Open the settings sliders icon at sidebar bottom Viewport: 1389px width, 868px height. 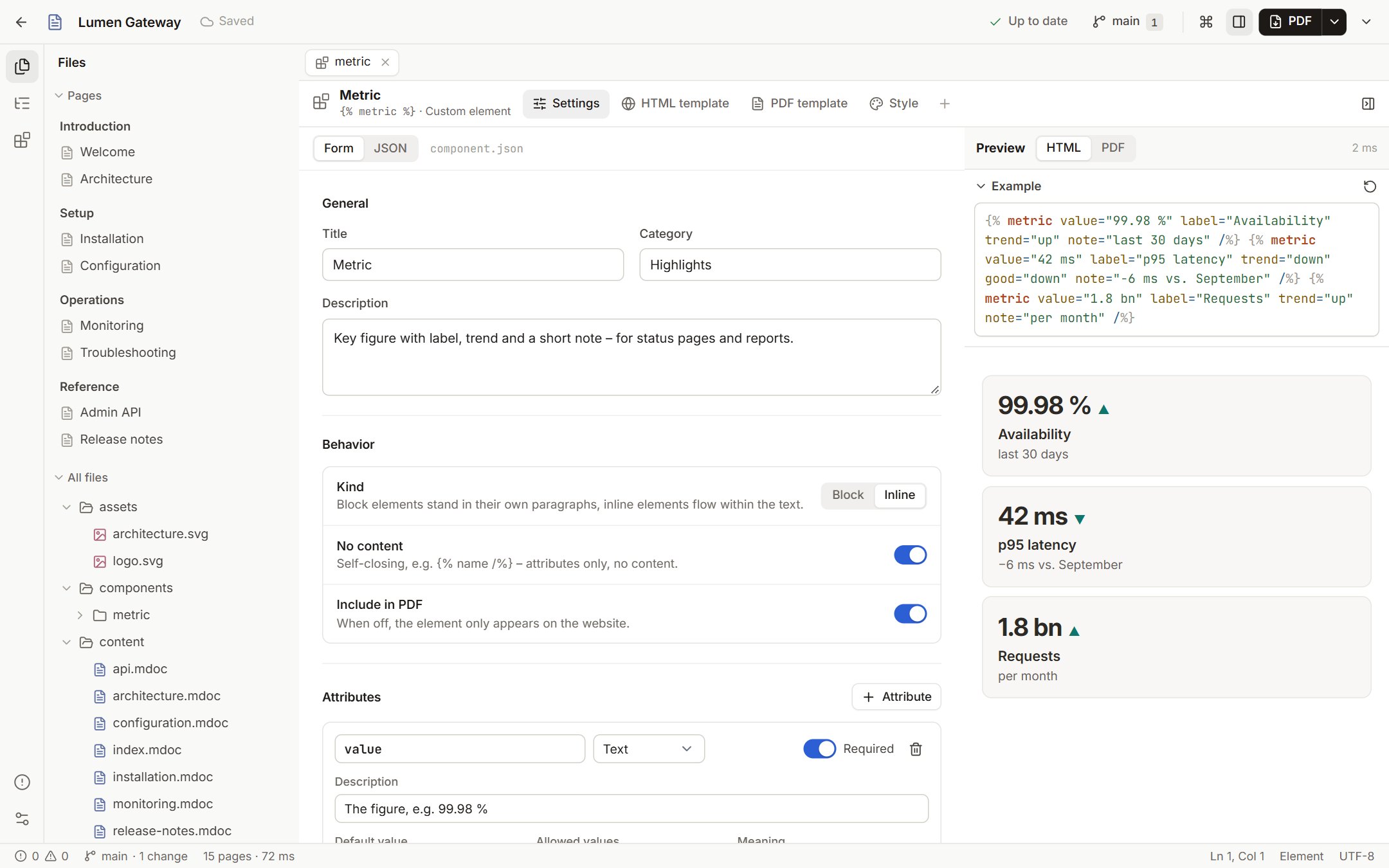tap(22, 818)
